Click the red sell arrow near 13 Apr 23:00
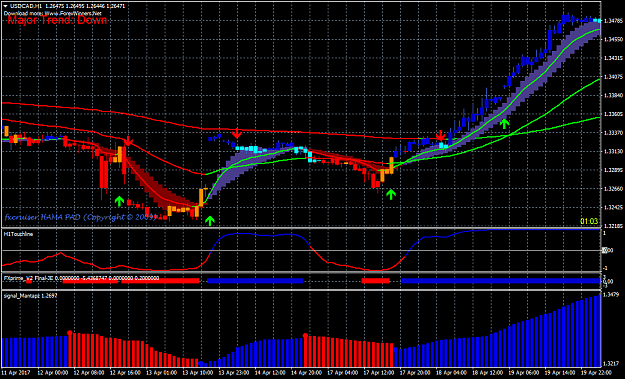This screenshot has width=625, height=379. [x=237, y=134]
